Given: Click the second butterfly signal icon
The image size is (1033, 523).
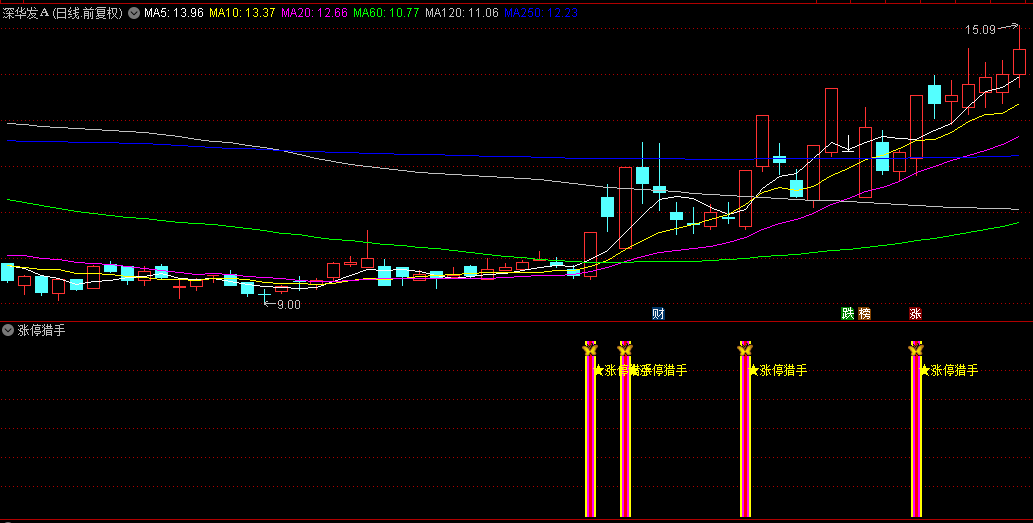Looking at the screenshot, I should pyautogui.click(x=625, y=349).
